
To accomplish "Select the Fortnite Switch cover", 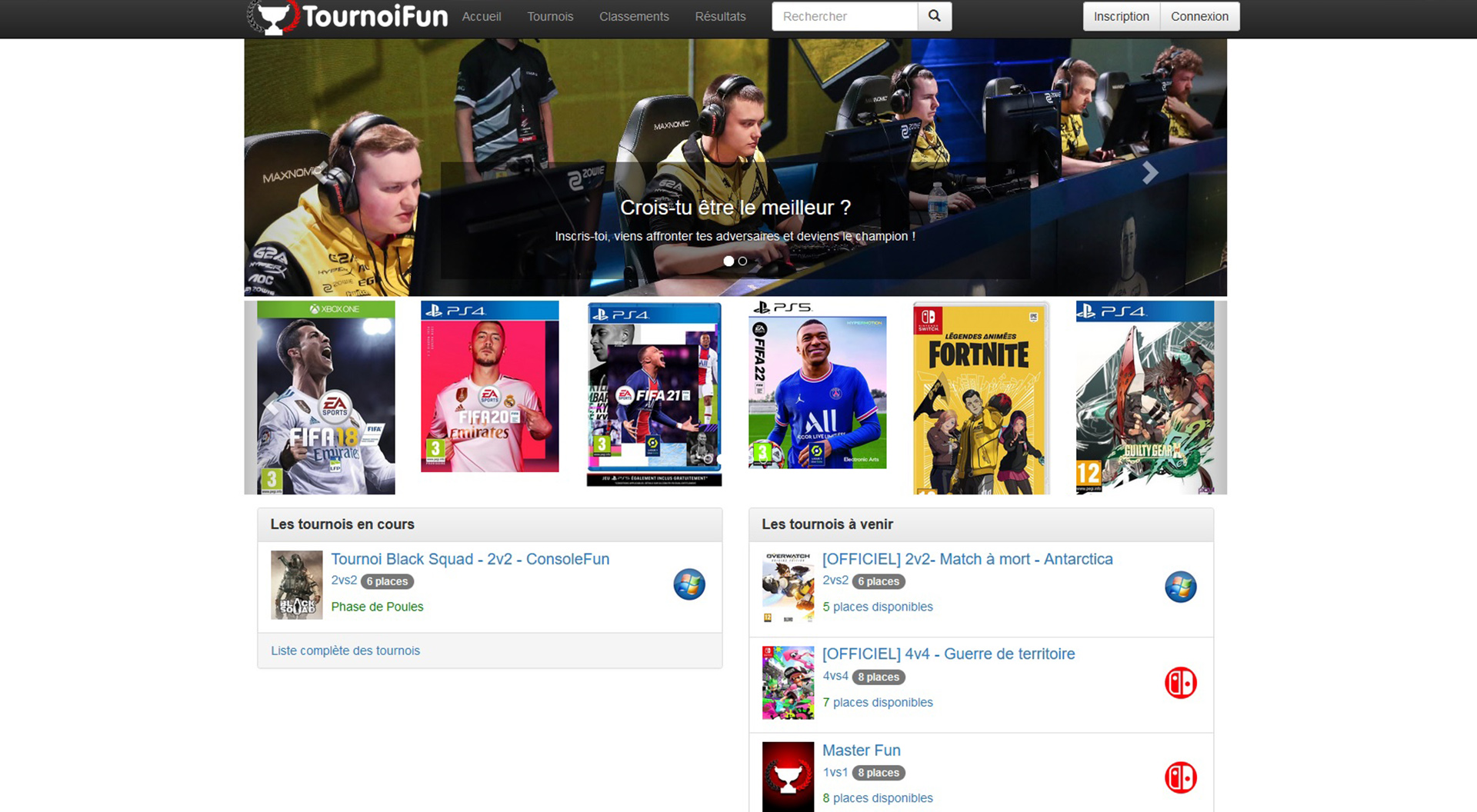I will click(x=982, y=398).
